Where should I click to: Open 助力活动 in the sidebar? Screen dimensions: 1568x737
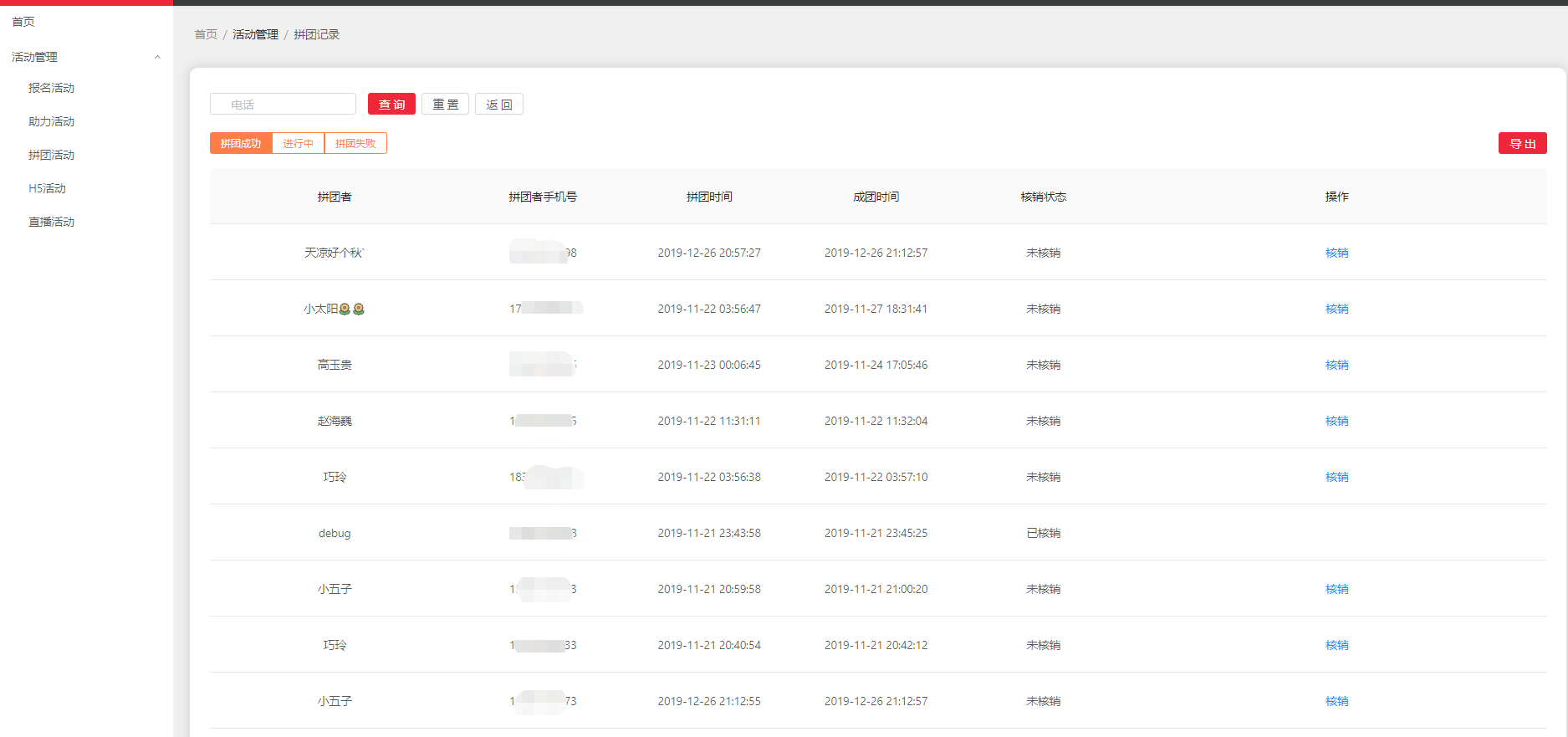(x=51, y=121)
